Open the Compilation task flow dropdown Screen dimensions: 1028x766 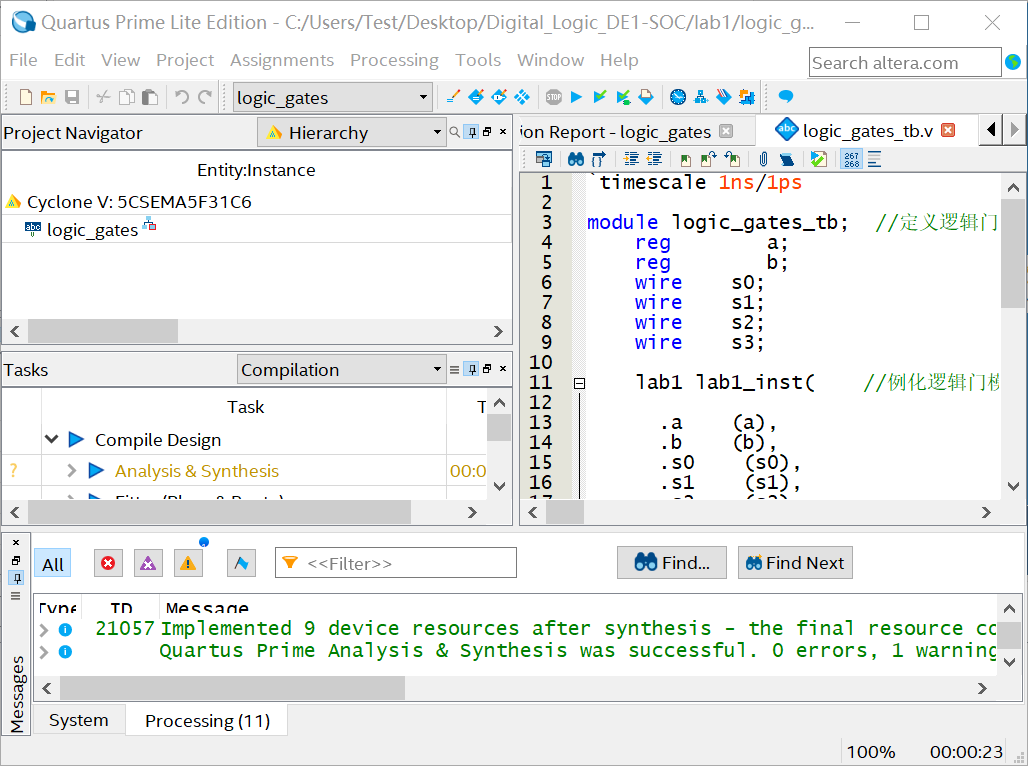[342, 370]
